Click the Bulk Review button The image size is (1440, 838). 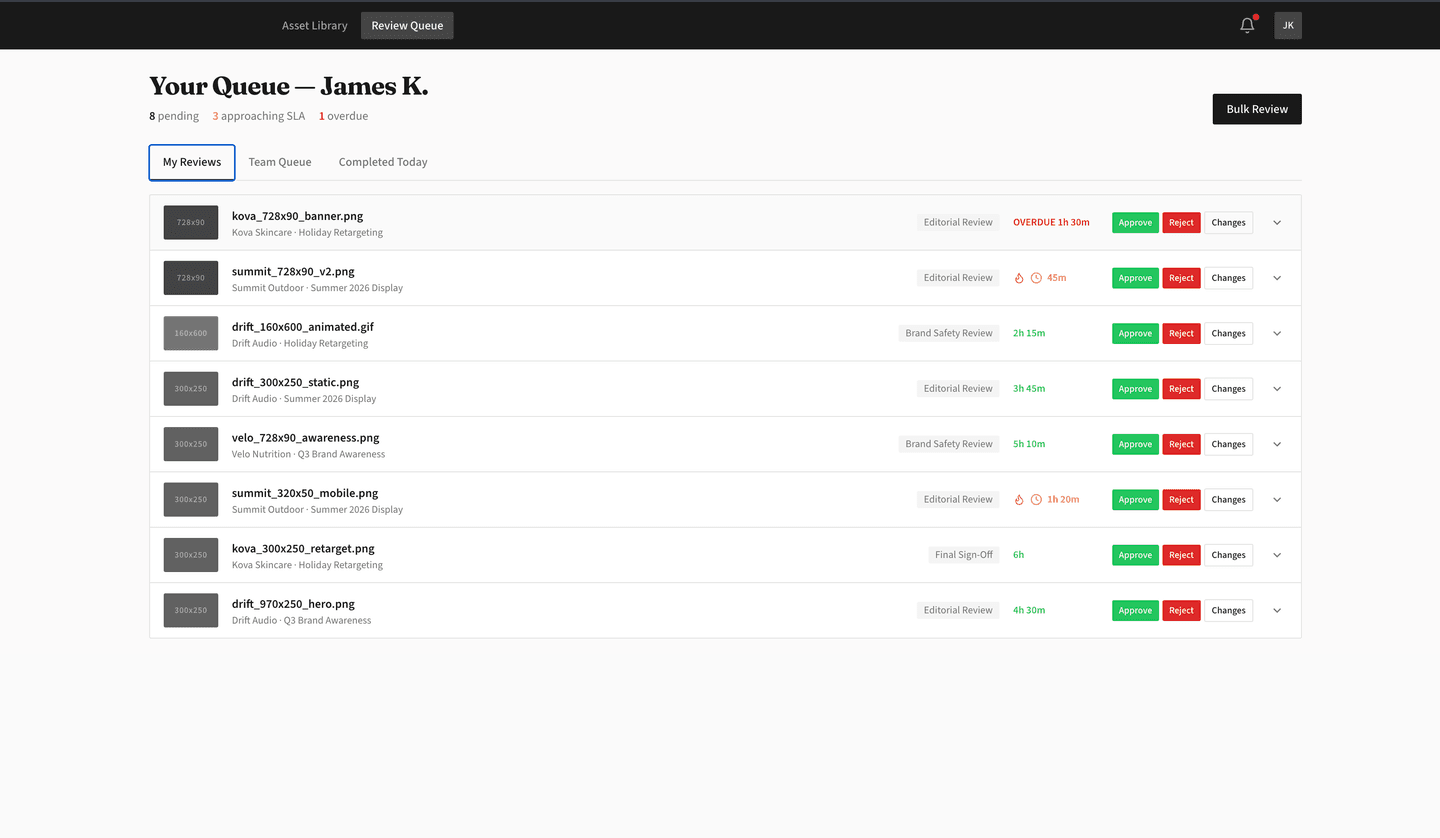(x=1256, y=109)
